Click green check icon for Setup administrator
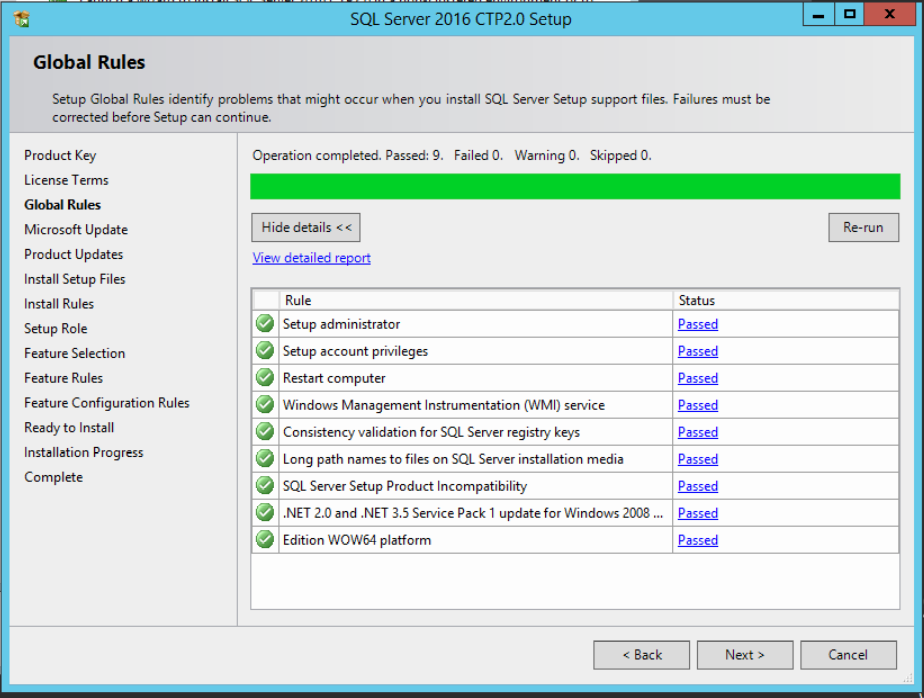 265,324
